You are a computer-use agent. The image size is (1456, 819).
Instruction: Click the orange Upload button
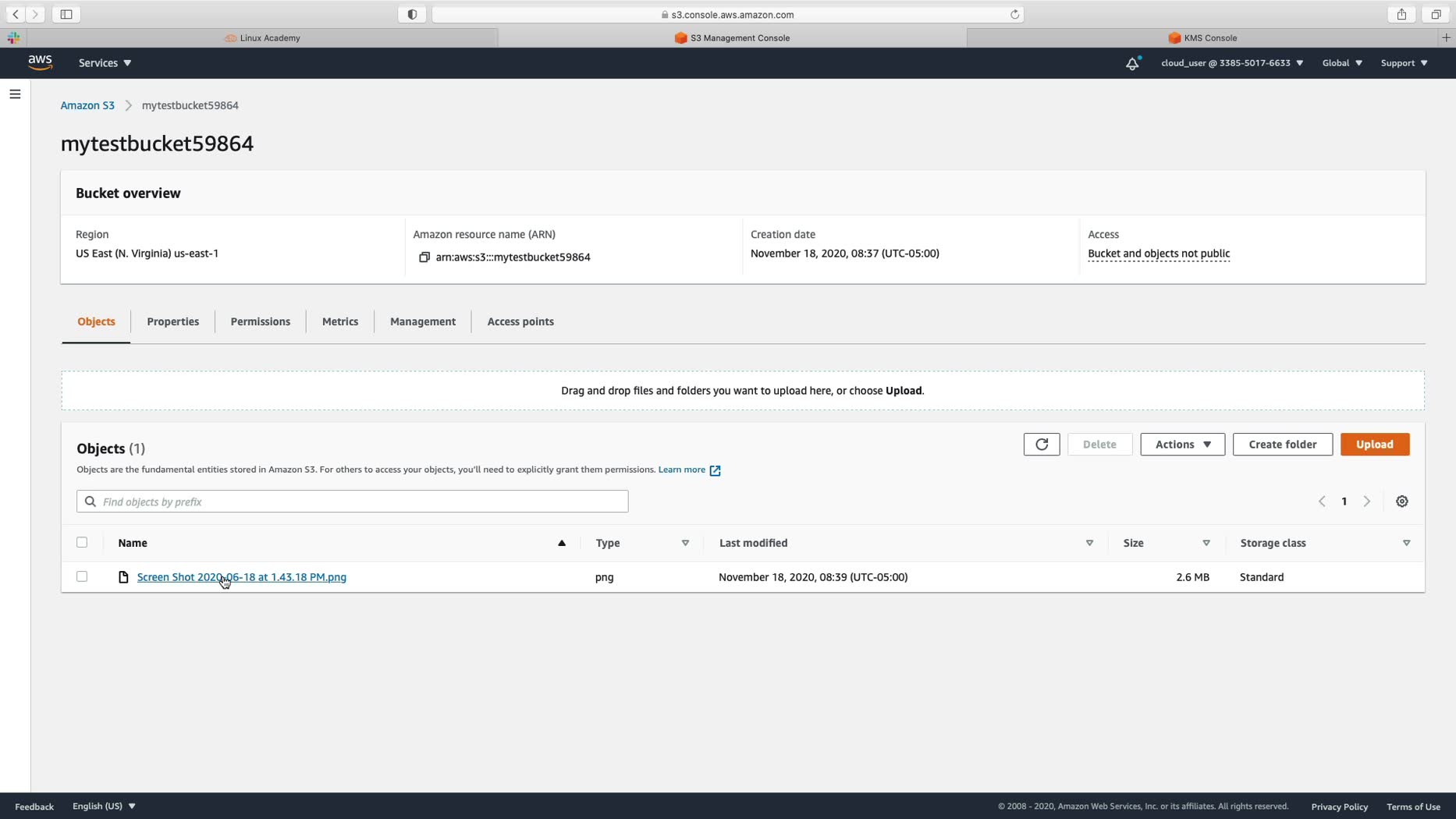pyautogui.click(x=1375, y=445)
